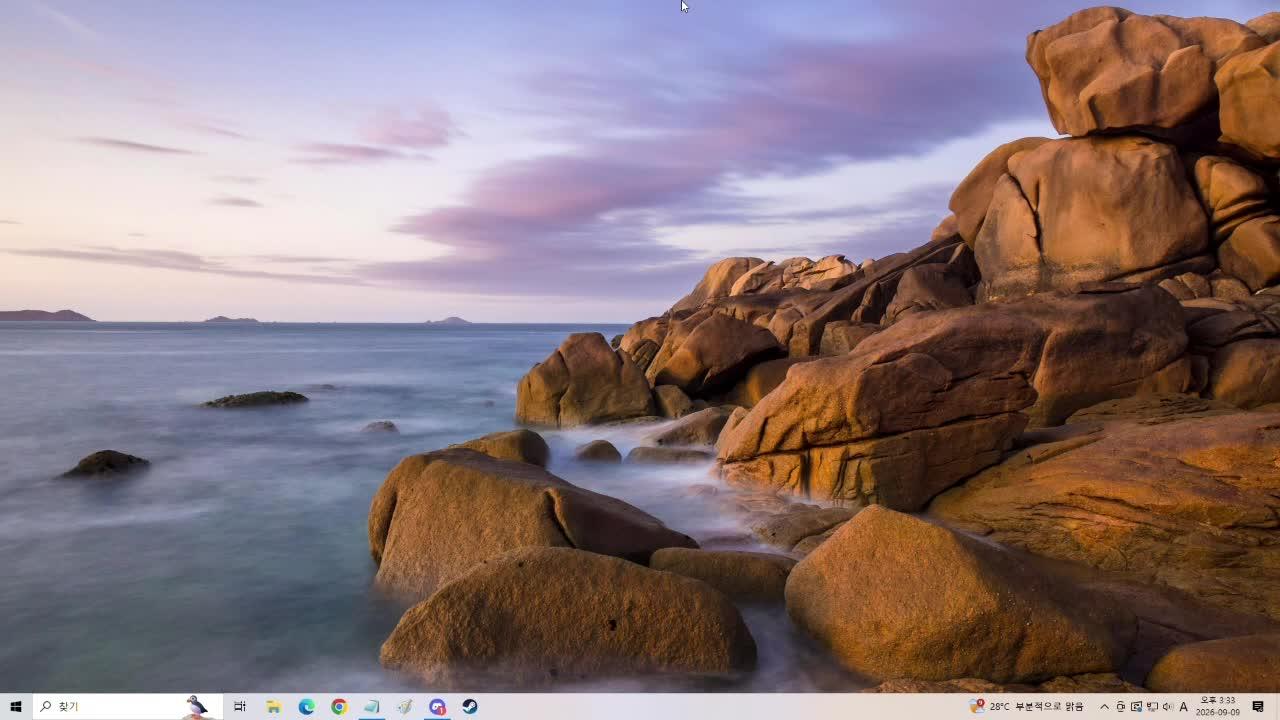Expand the hidden system tray icons chevron
Image resolution: width=1280 pixels, height=720 pixels.
(x=1104, y=706)
